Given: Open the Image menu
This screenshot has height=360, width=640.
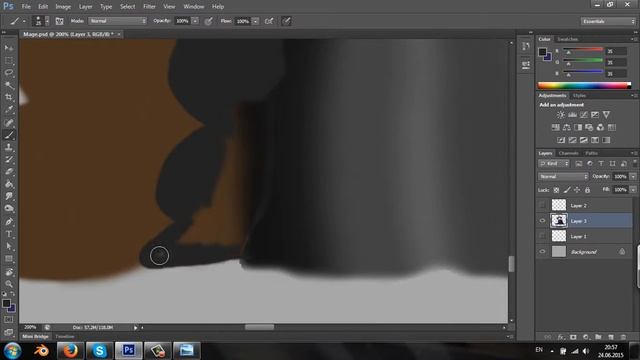Looking at the screenshot, I should 63,7.
